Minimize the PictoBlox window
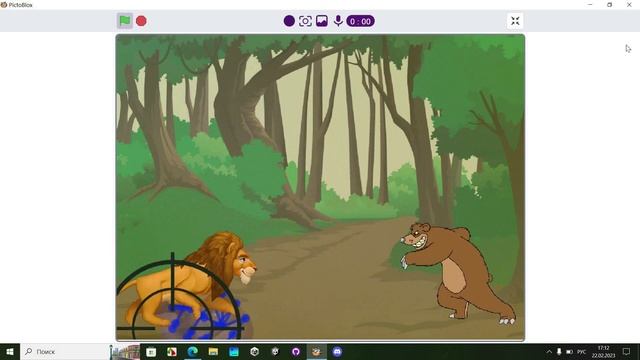Screen dimensions: 640x360 click(590, 4)
